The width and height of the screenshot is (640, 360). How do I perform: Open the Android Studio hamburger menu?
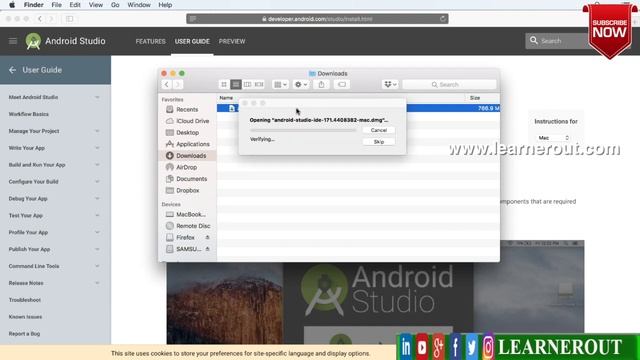pyautogui.click(x=13, y=41)
